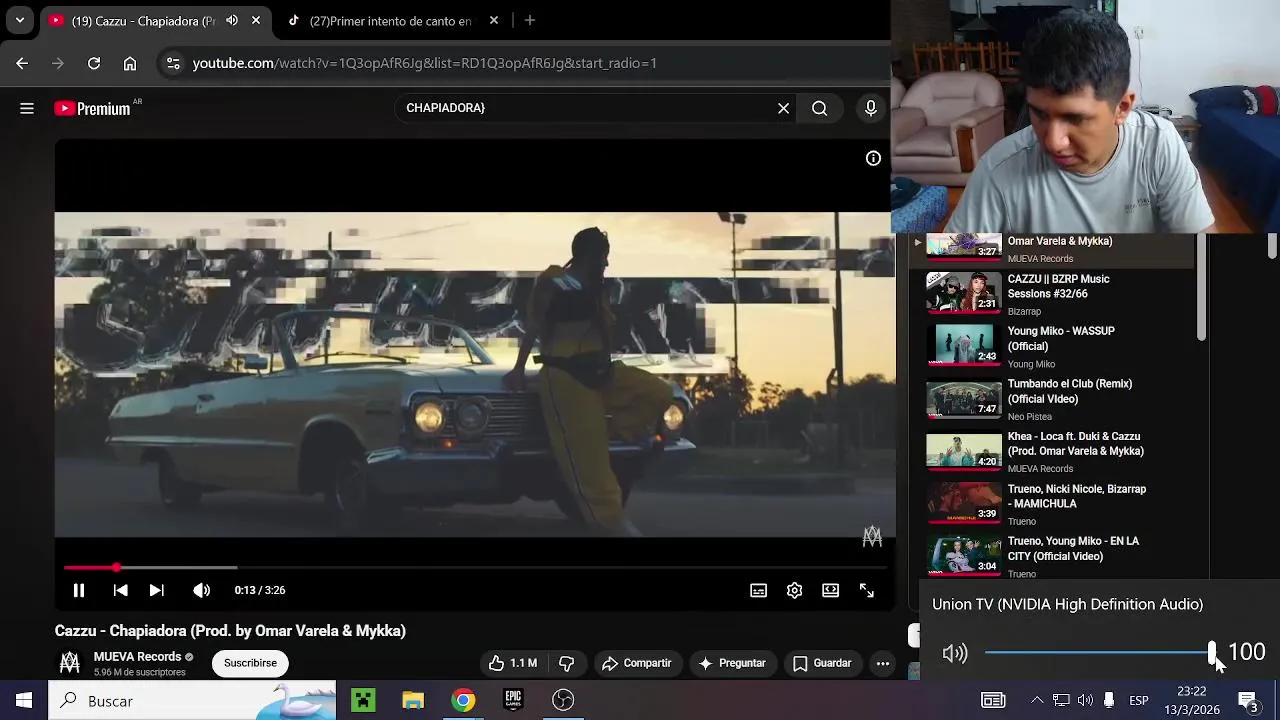Switch to theater mode
Image resolution: width=1280 pixels, height=720 pixels.
[830, 590]
